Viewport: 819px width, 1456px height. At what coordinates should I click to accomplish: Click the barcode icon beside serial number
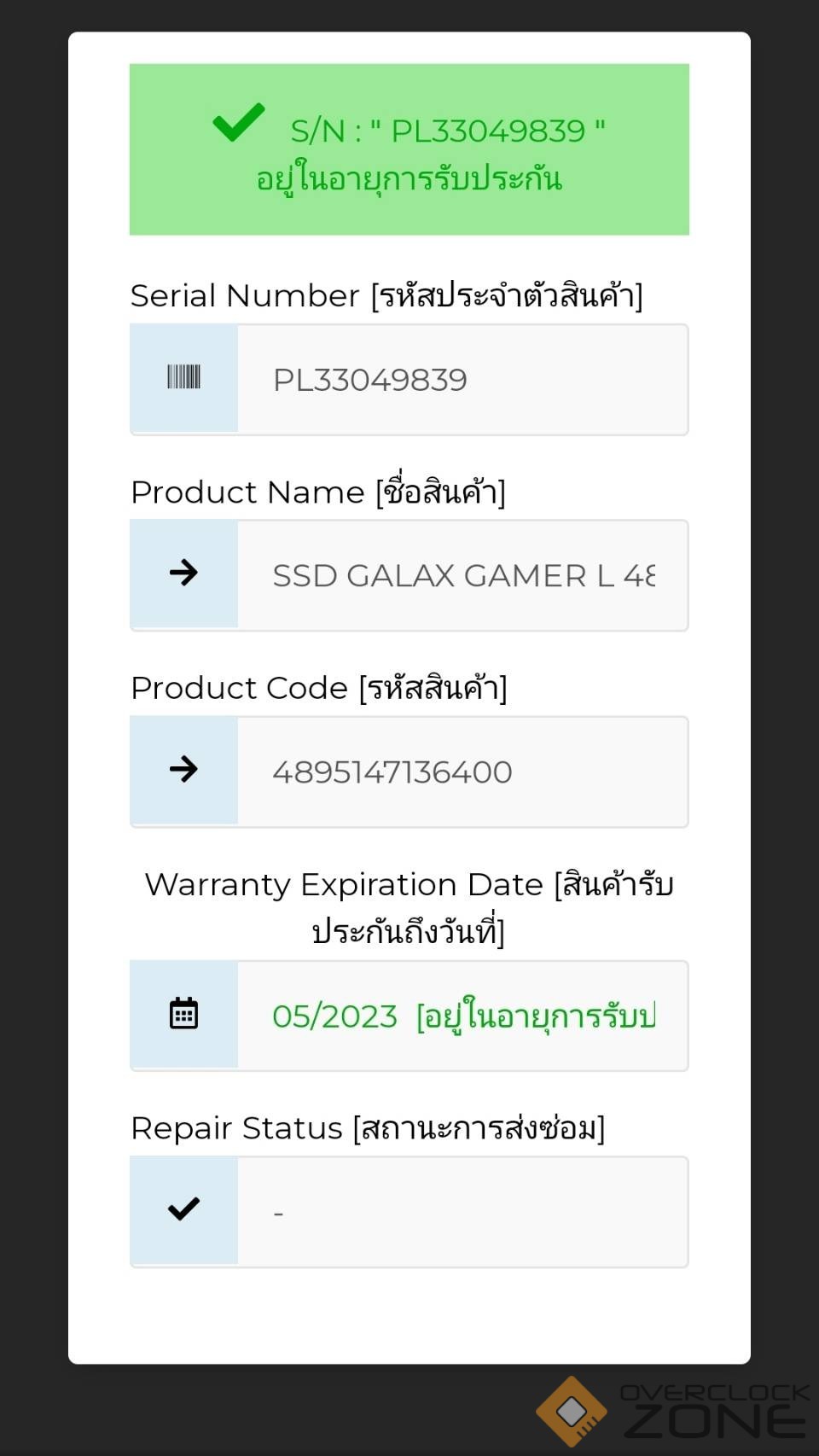(183, 377)
